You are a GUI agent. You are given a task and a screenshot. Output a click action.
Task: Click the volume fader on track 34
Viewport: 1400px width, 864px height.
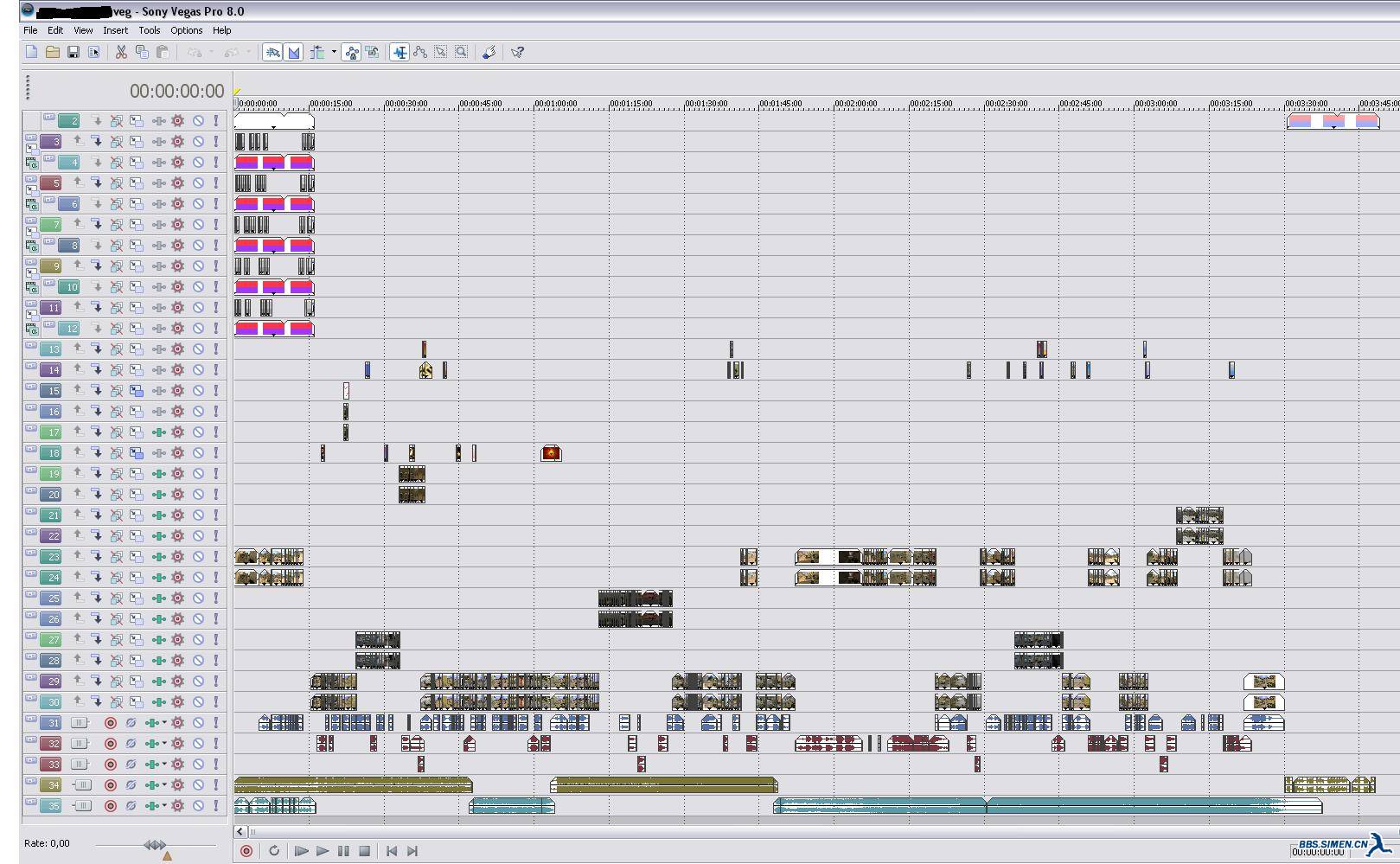pyautogui.click(x=82, y=784)
